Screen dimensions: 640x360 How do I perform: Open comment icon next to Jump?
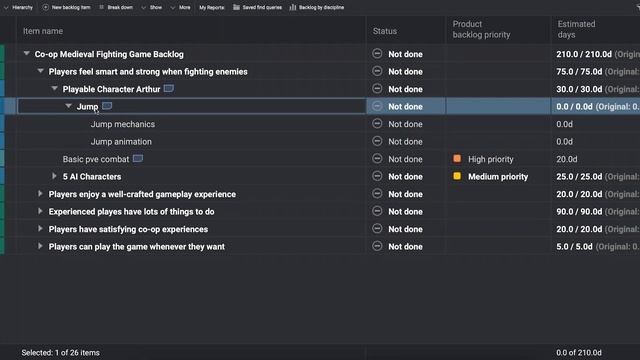click(x=107, y=106)
